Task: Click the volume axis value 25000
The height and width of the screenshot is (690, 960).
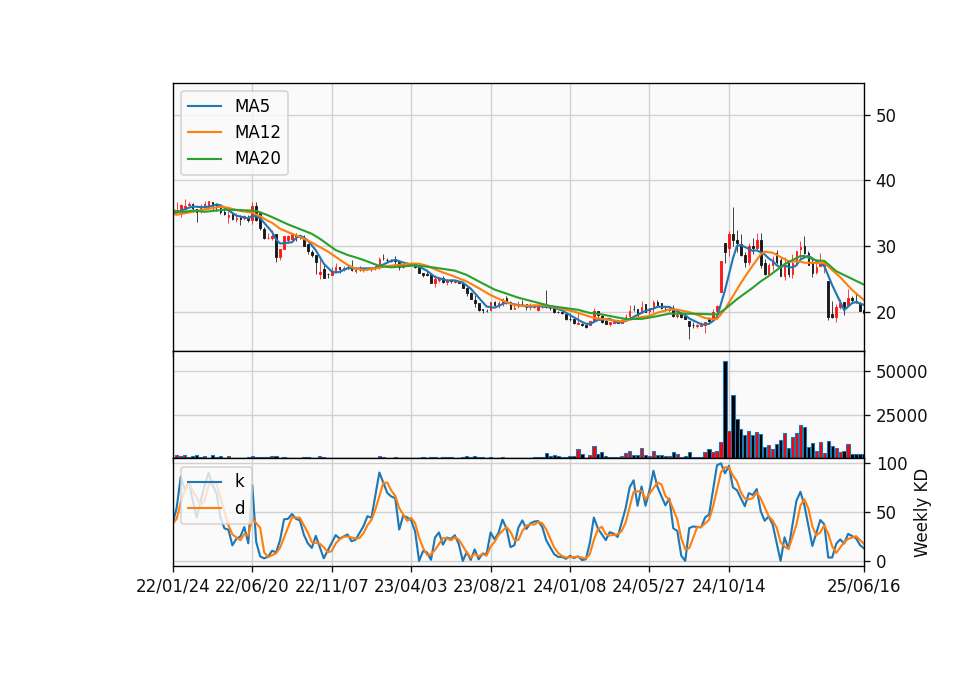Action: [901, 416]
